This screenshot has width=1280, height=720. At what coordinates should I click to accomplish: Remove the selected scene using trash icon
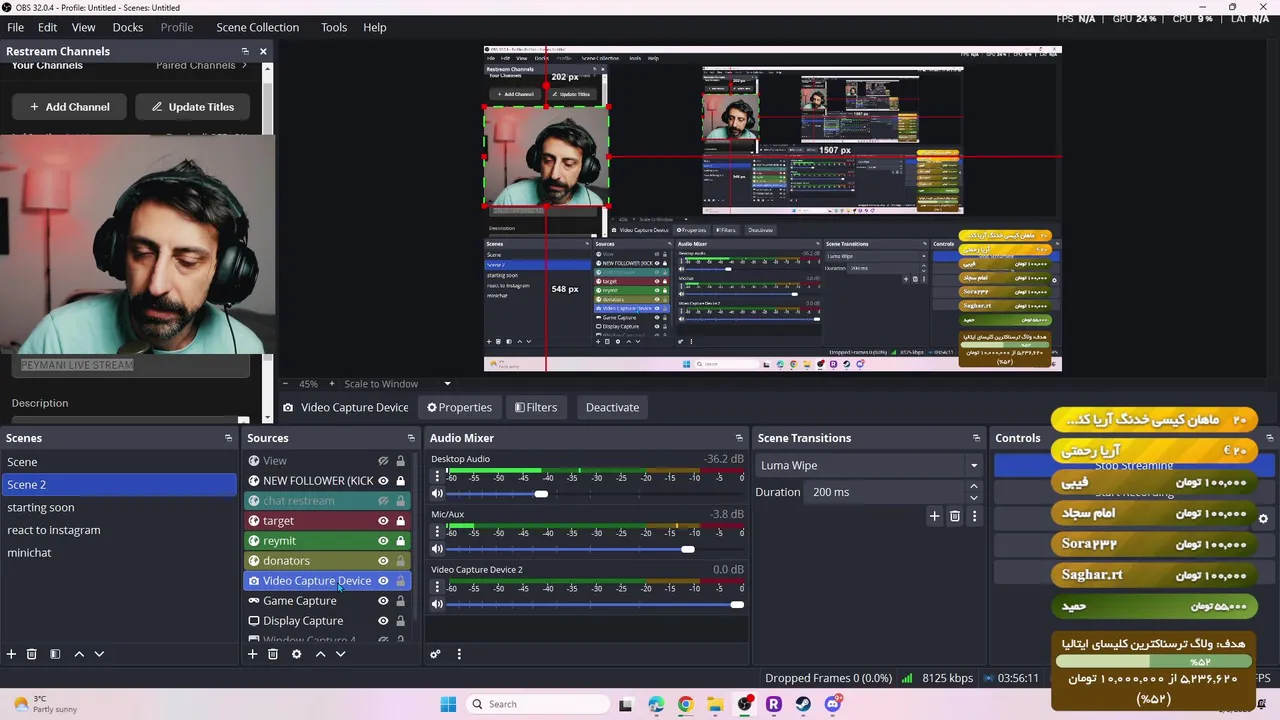[x=31, y=654]
